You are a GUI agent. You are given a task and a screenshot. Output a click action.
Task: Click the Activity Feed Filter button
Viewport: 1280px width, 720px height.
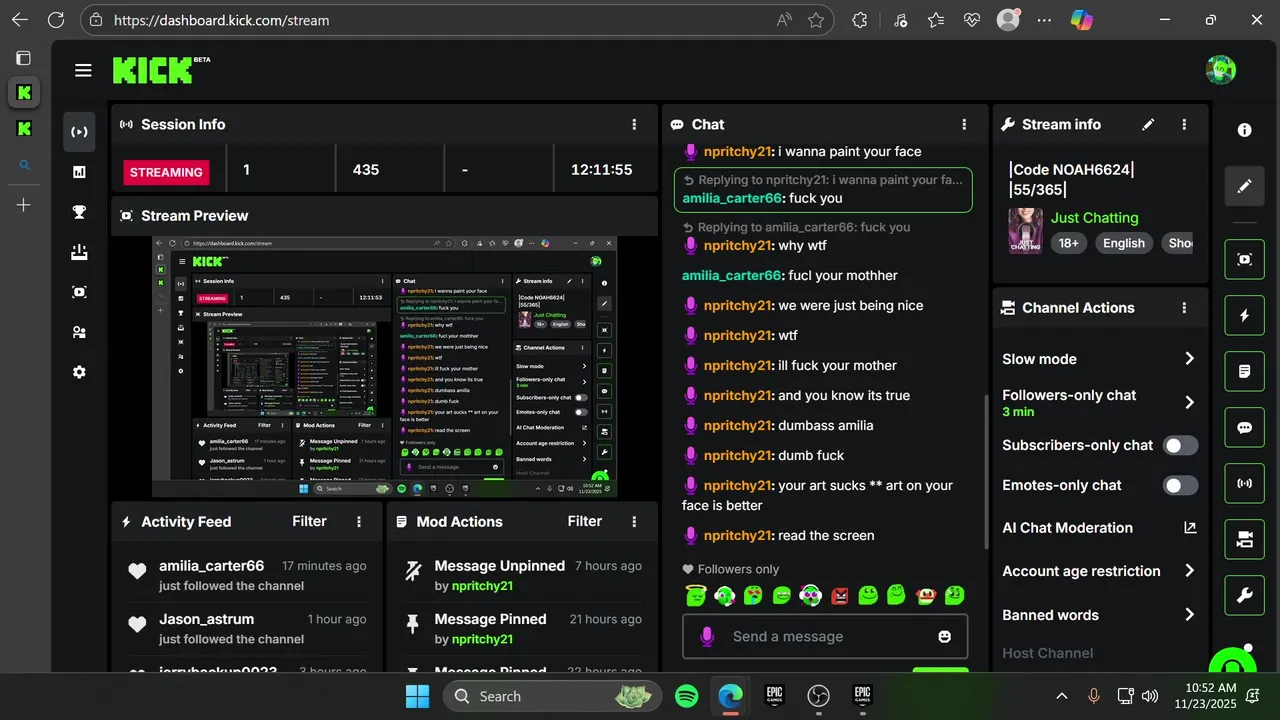point(309,521)
